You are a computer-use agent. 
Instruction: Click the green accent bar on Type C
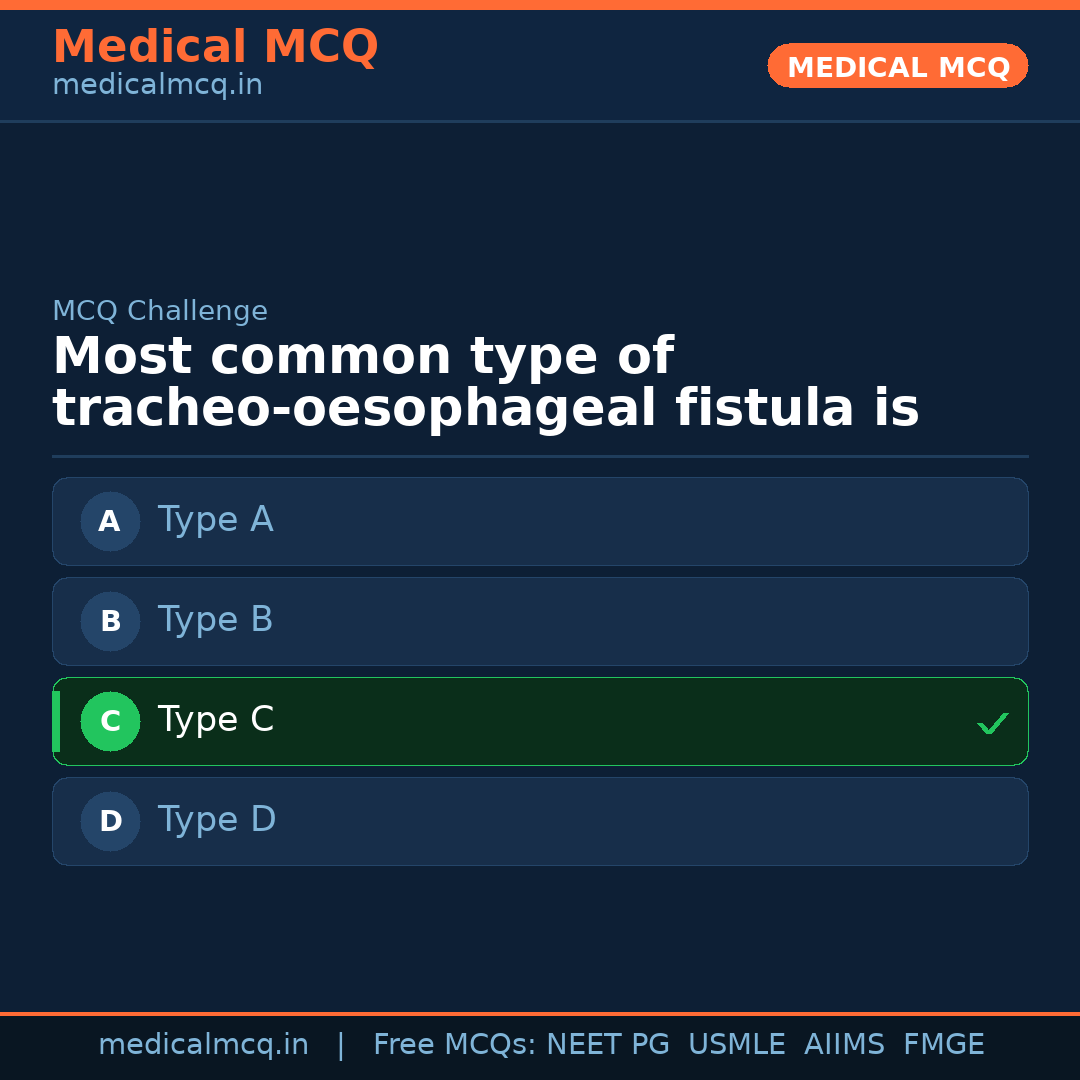click(56, 721)
